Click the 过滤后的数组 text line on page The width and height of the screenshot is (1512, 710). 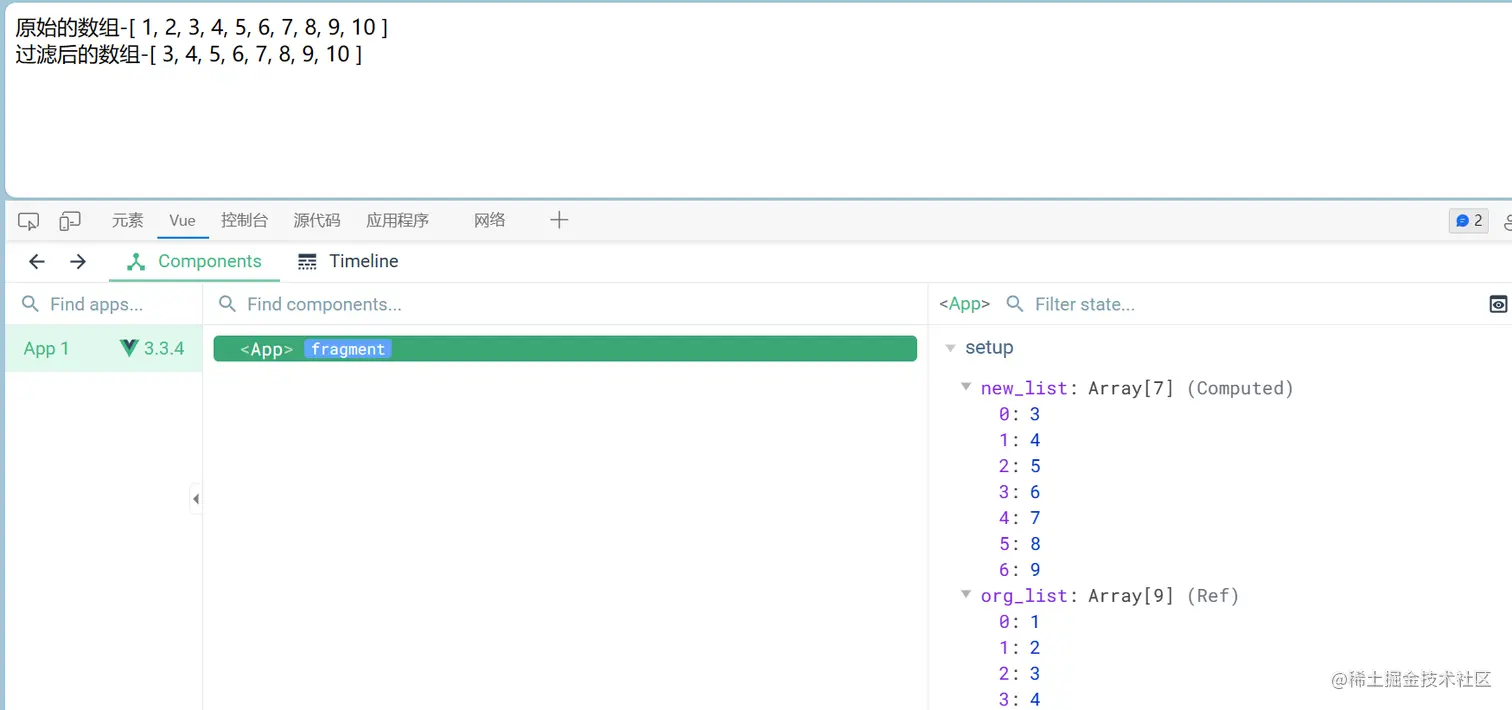188,54
